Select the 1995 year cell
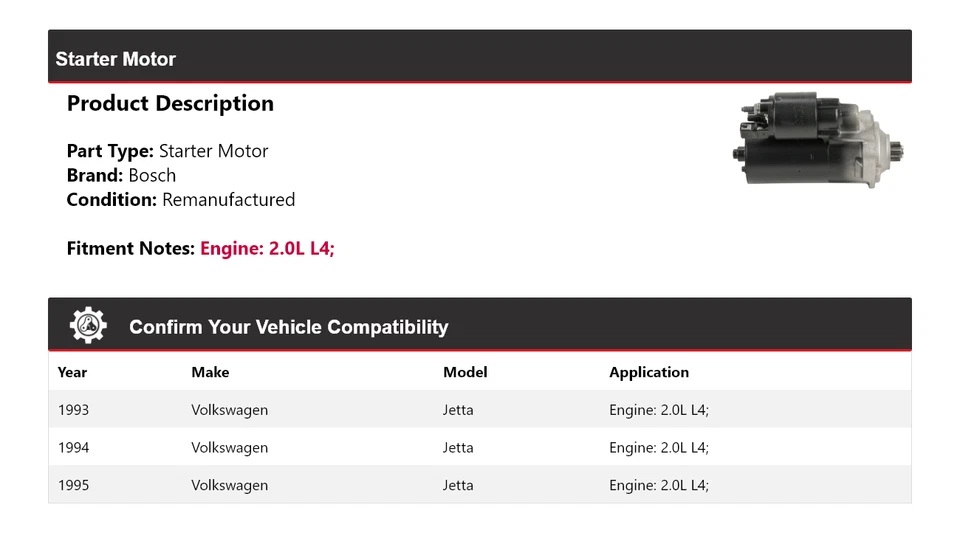This screenshot has height=533, width=960. coord(73,485)
